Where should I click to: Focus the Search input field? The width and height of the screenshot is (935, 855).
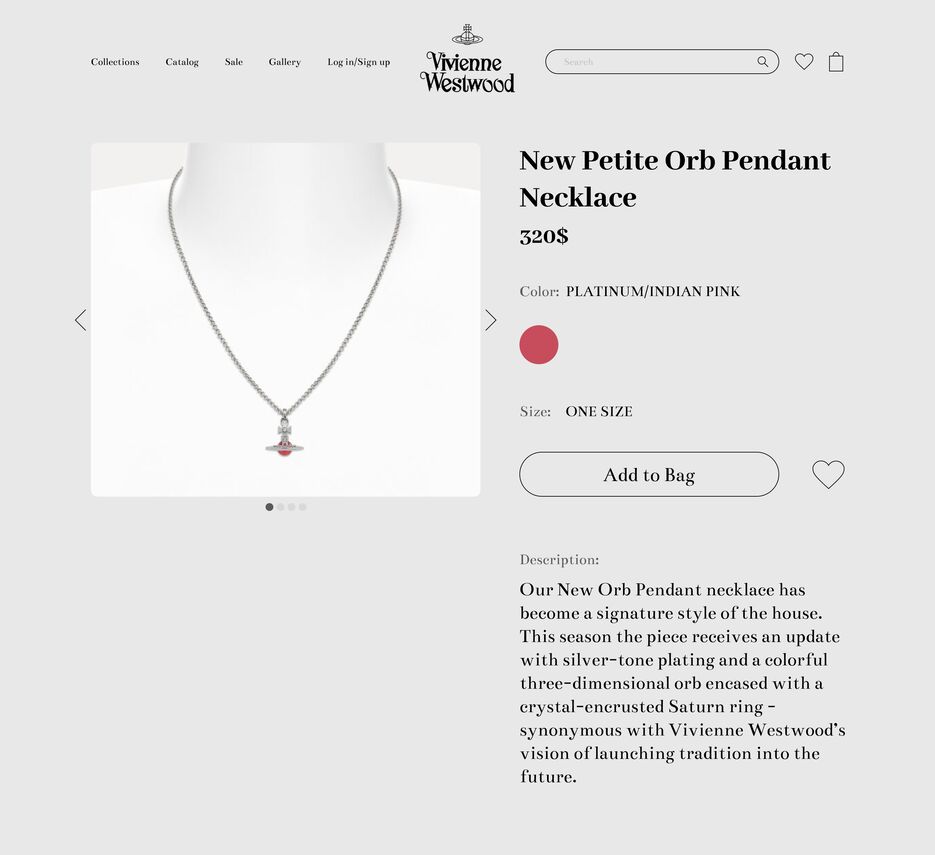(x=656, y=61)
